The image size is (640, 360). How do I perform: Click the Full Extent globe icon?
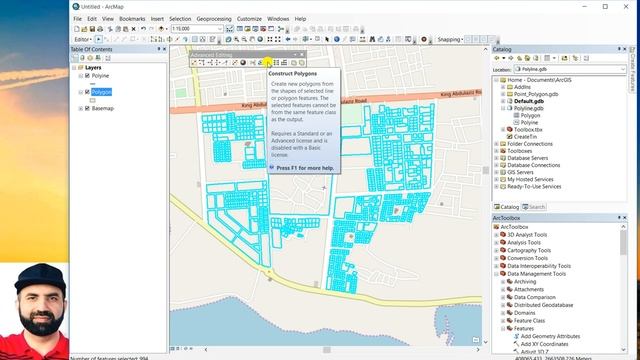(x=260, y=40)
